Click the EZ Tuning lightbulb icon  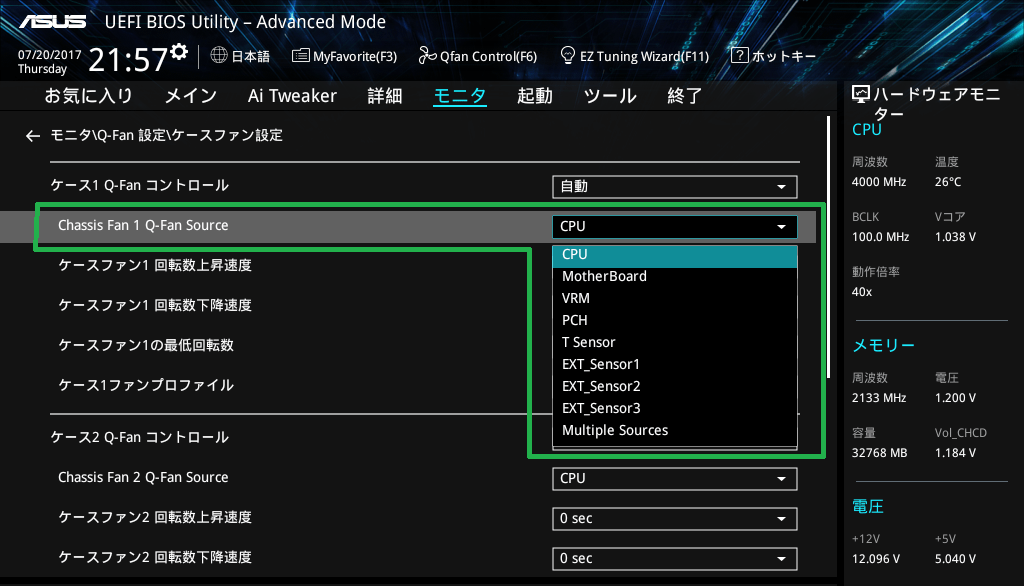(x=568, y=56)
